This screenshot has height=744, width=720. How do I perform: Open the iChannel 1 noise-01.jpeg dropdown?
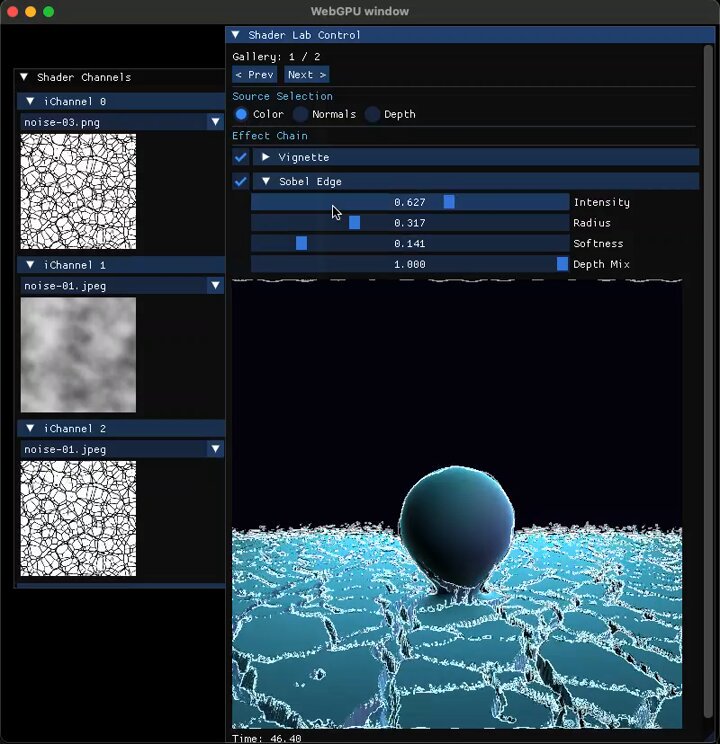(x=122, y=286)
